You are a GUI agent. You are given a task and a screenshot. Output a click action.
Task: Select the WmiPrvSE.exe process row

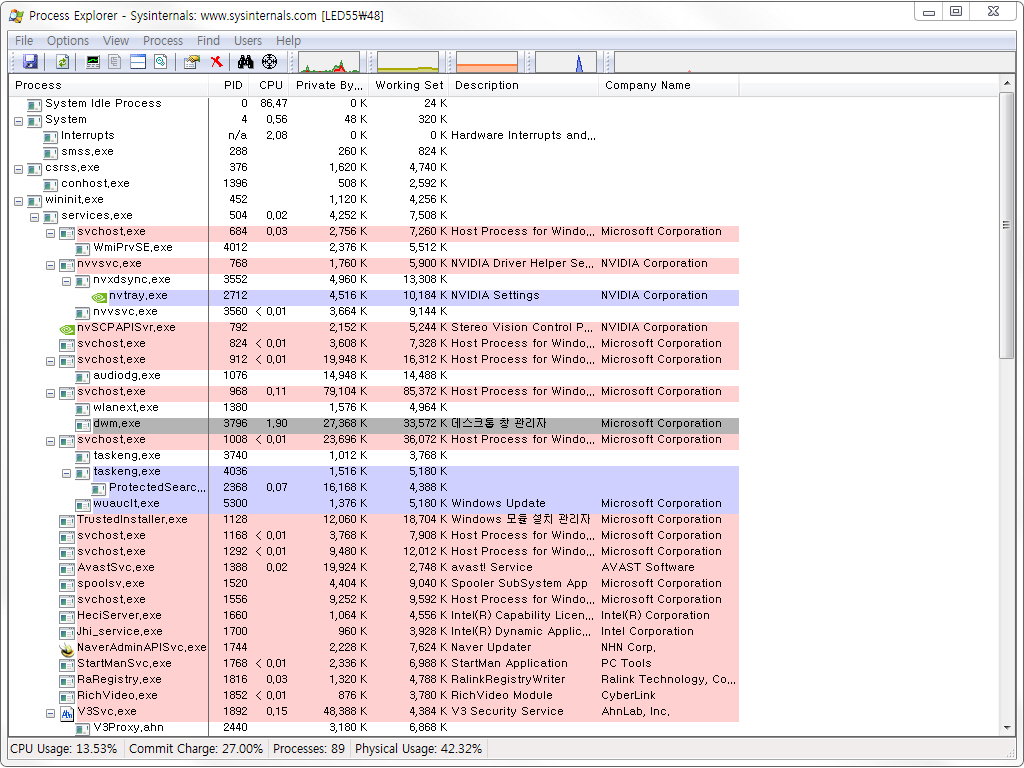[374, 248]
